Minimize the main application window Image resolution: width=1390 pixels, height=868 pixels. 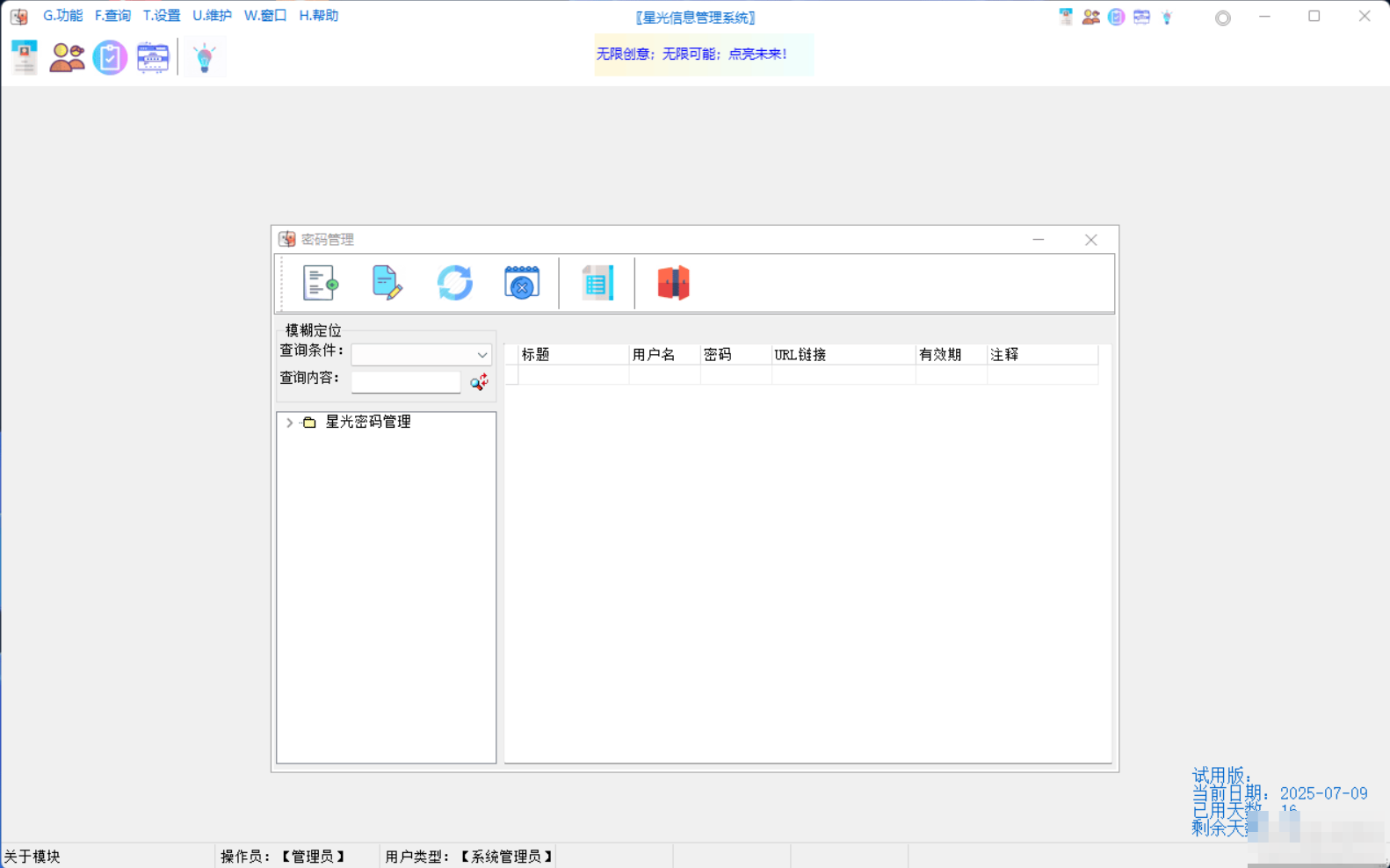(x=1264, y=16)
